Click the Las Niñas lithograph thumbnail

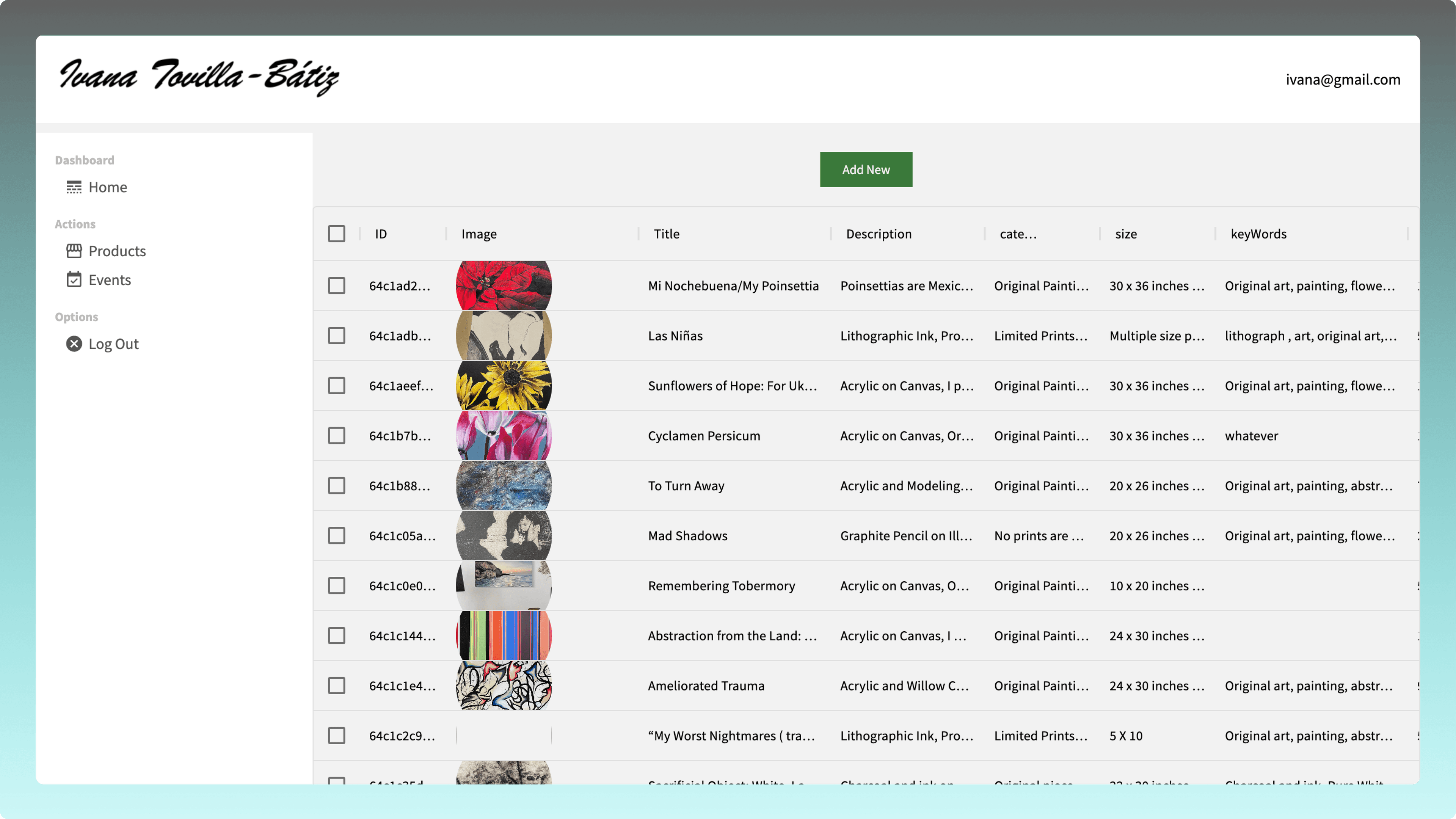(x=503, y=335)
